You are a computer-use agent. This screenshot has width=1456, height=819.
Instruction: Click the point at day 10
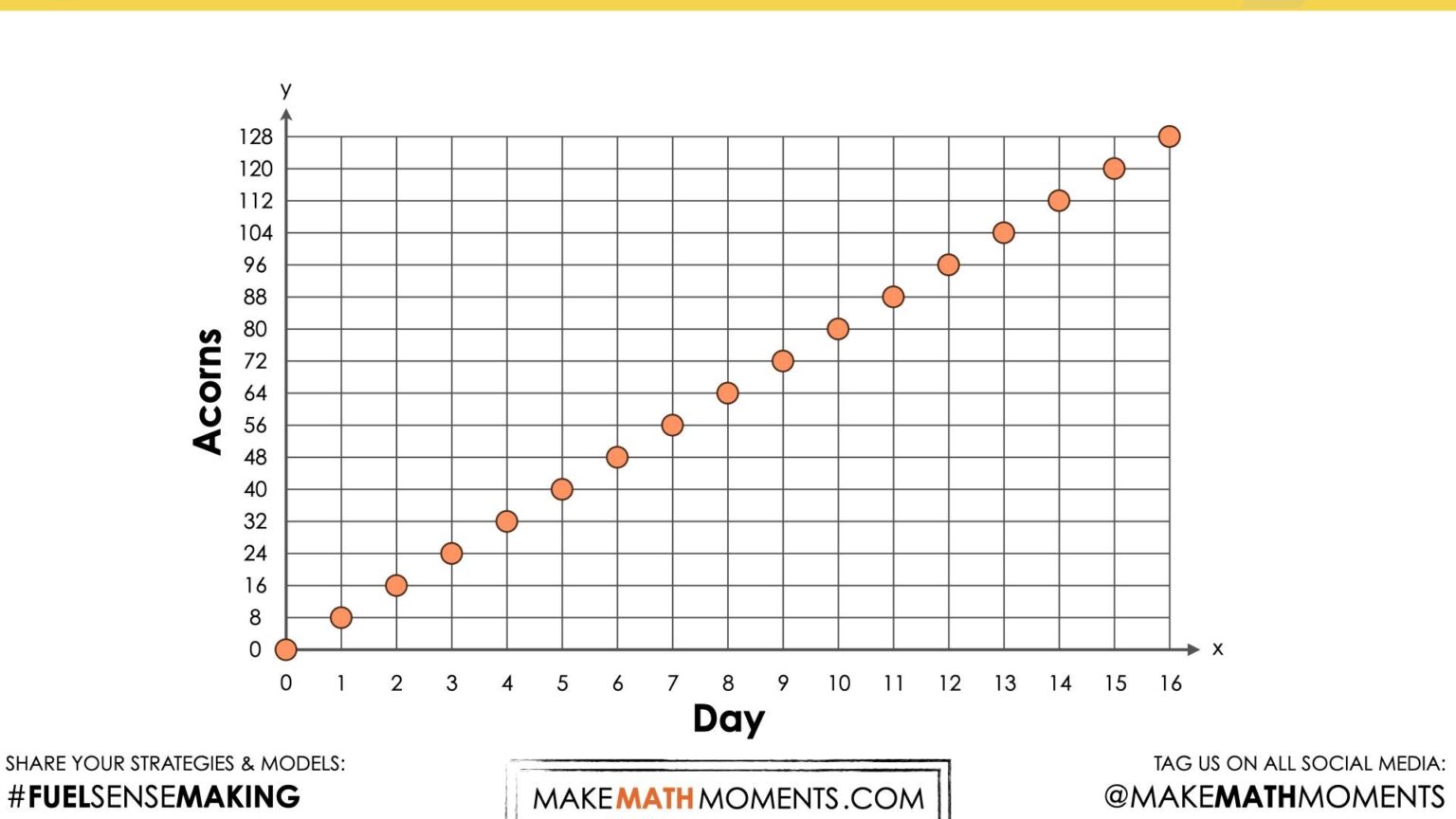click(x=838, y=329)
